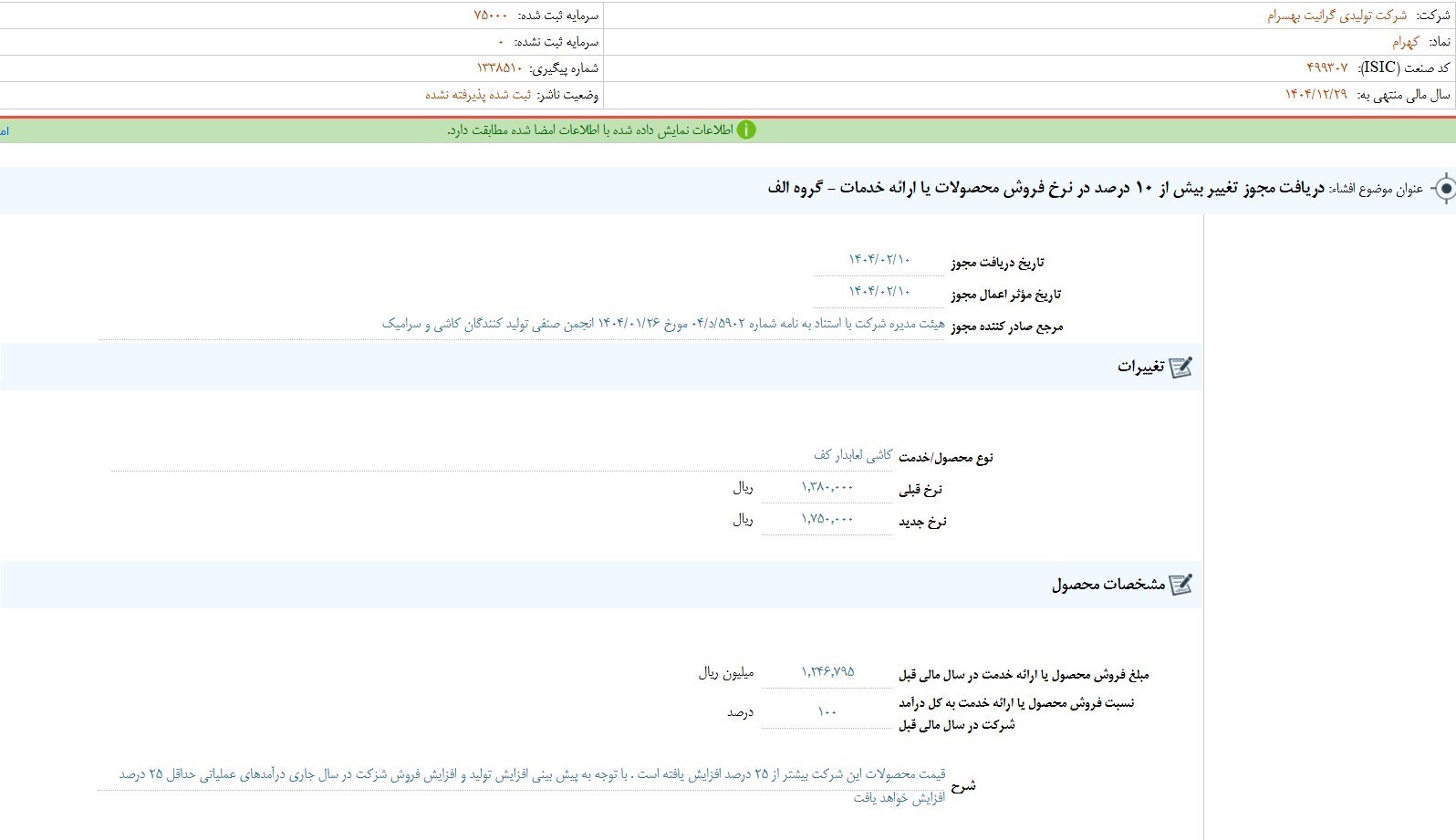Viewport: 1456px width, 840px height.
Task: Click company name شرکت تولیدی گرانیت بهسرام
Action: 1336,16
